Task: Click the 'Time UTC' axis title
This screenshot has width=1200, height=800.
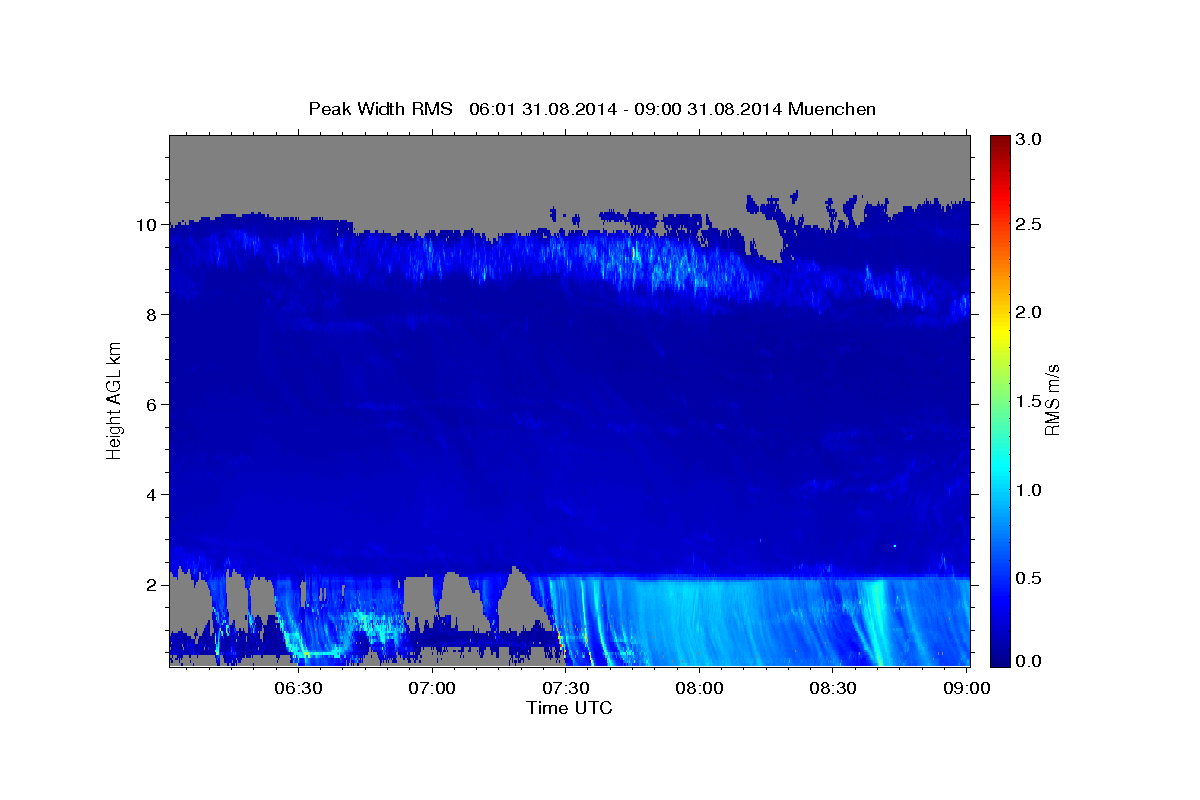Action: click(x=569, y=708)
